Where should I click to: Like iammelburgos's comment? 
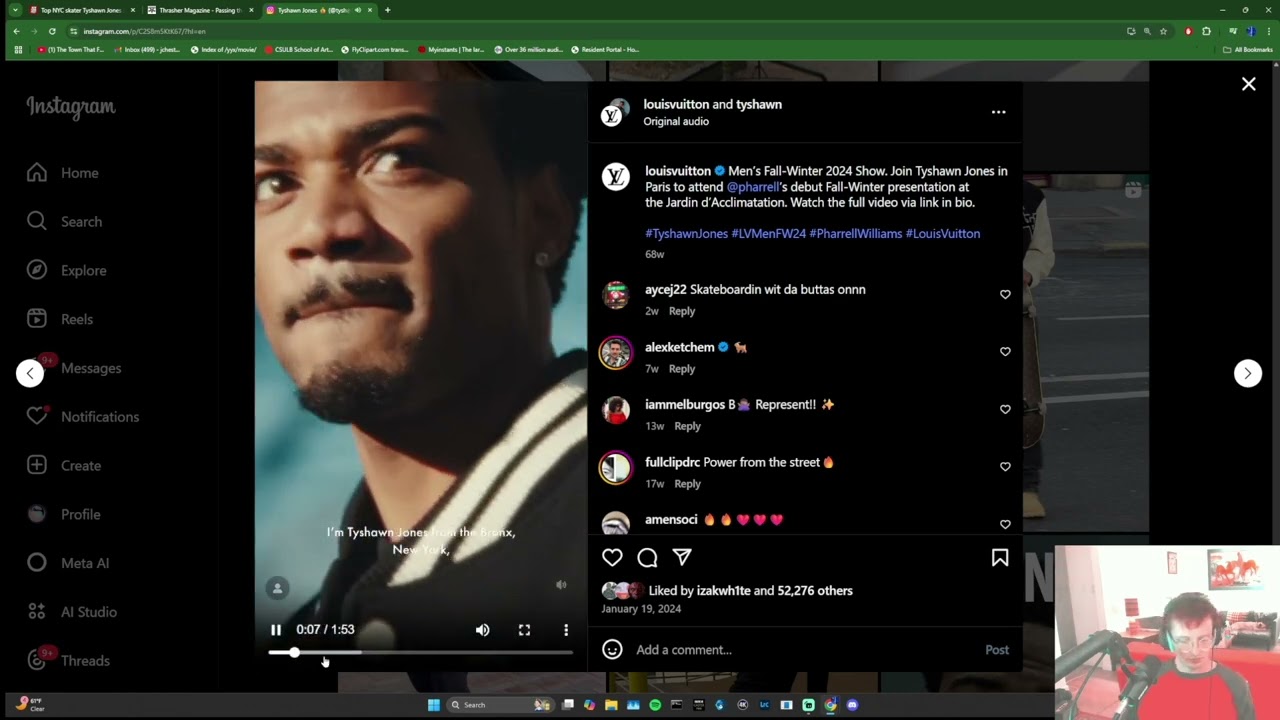coord(1005,409)
